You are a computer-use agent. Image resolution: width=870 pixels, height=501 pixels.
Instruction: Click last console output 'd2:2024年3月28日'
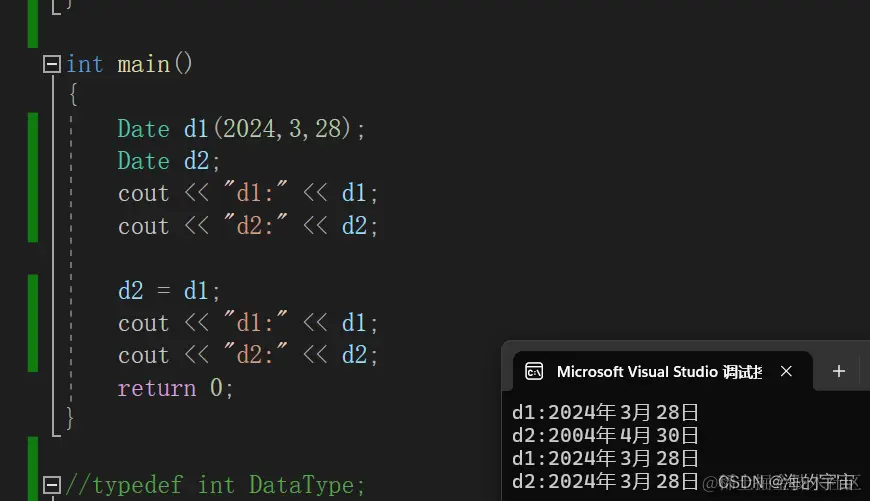point(605,482)
